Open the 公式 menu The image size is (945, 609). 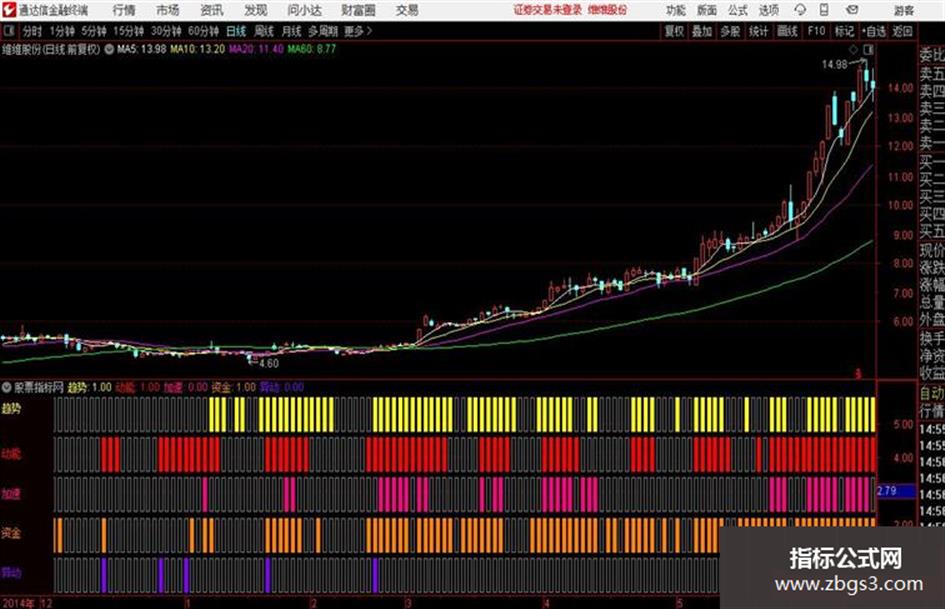(738, 10)
